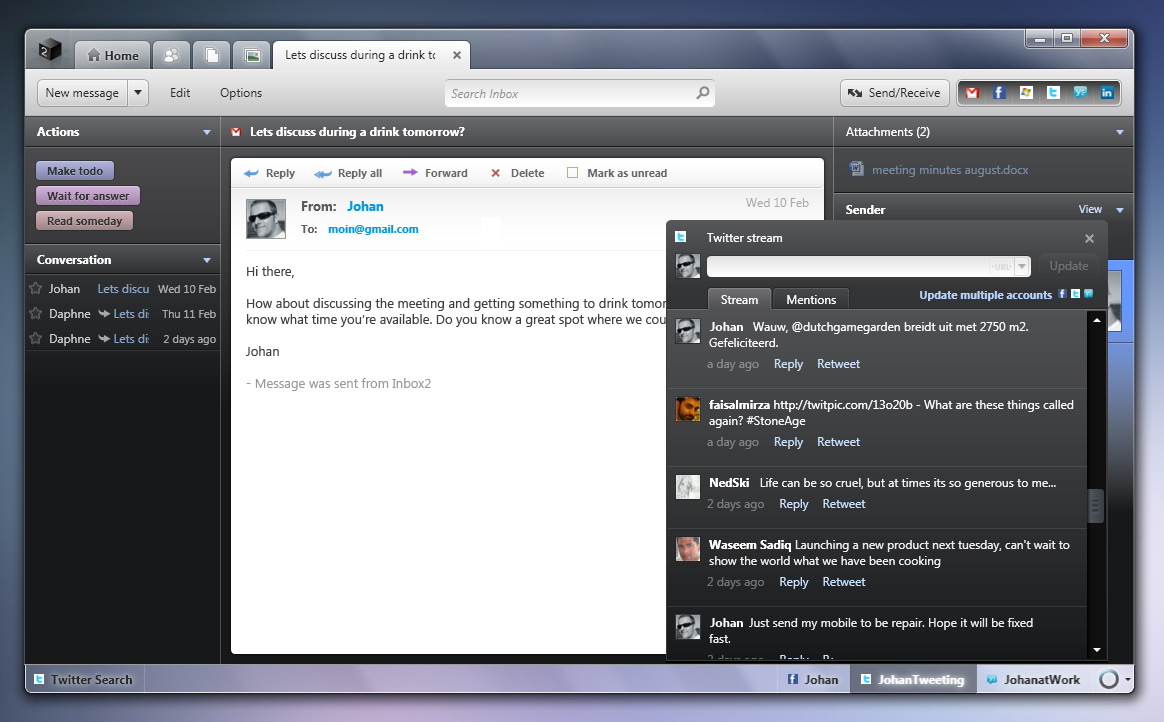Reply to the NedSki tweet
Viewport: 1164px width, 722px height.
(794, 504)
